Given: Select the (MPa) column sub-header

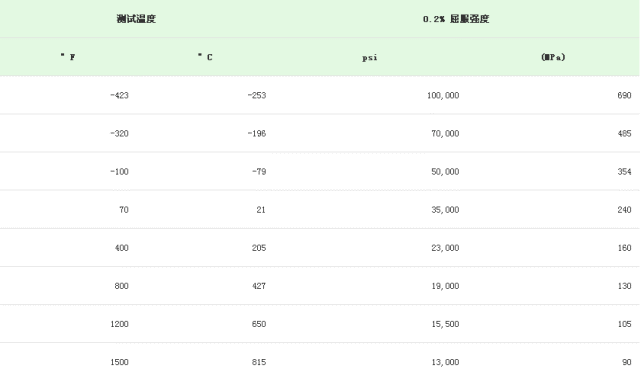Looking at the screenshot, I should tap(553, 57).
